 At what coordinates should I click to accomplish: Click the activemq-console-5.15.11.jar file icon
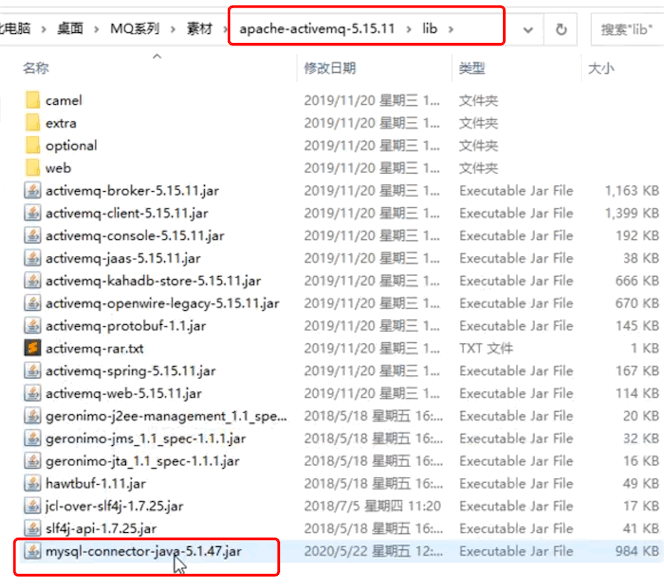pyautogui.click(x=33, y=235)
